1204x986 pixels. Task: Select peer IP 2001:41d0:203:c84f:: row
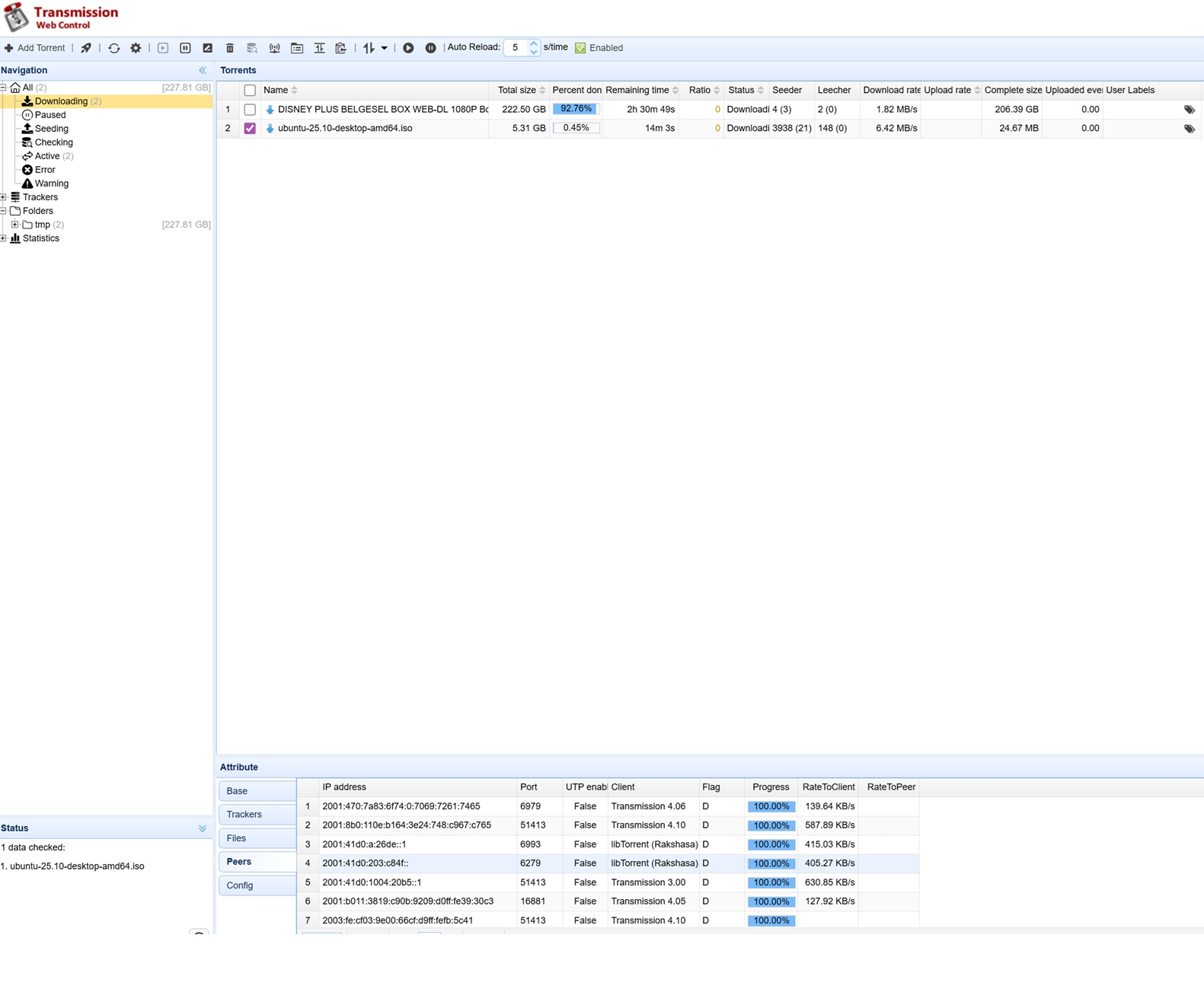click(x=608, y=863)
